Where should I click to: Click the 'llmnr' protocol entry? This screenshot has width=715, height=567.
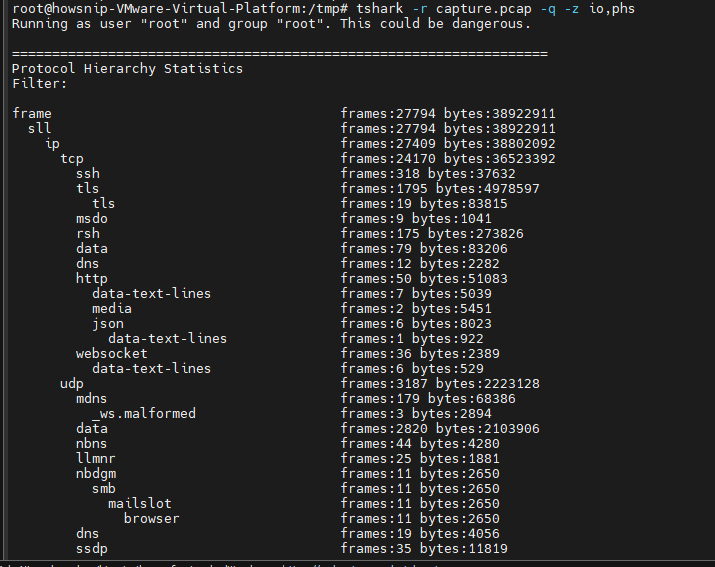[96, 458]
